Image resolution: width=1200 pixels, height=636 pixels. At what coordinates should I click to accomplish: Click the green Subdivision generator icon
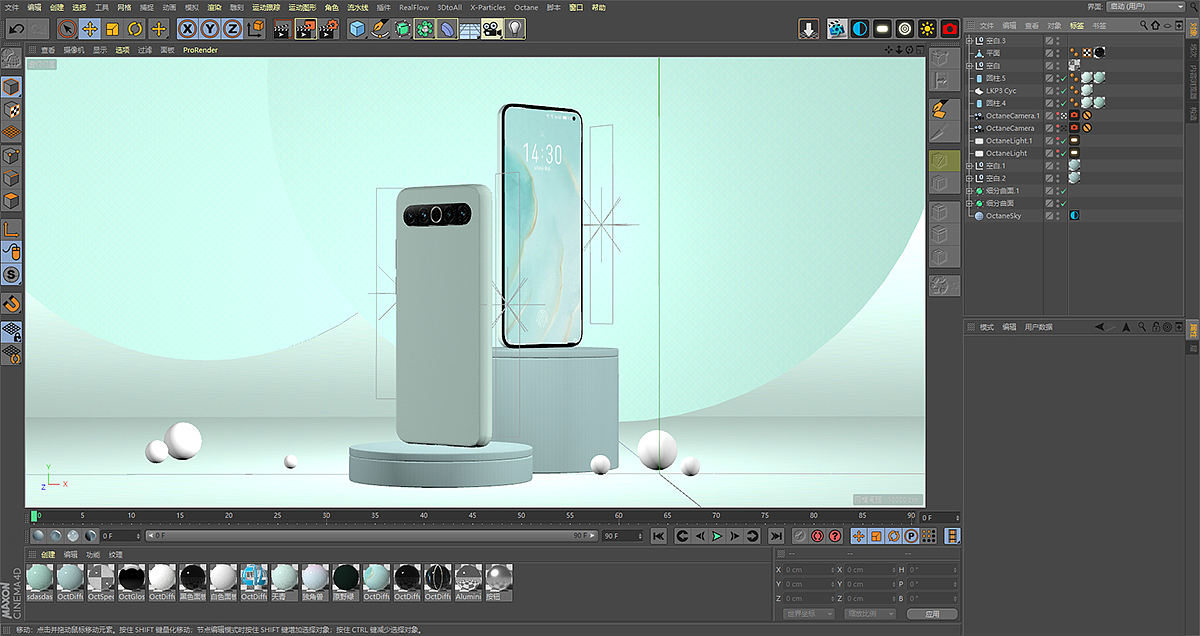[x=402, y=29]
